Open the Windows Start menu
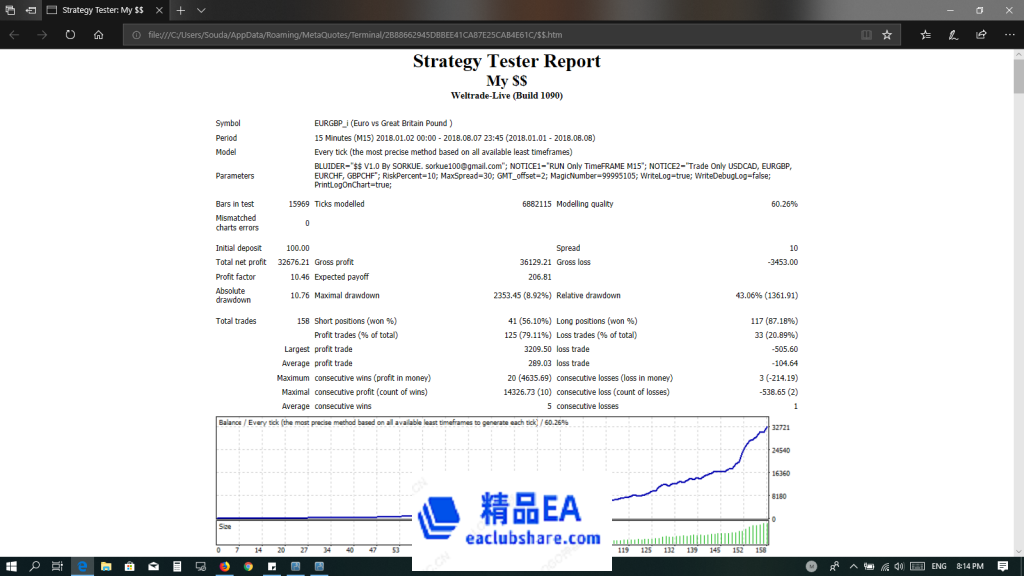1024x576 pixels. pos(13,565)
